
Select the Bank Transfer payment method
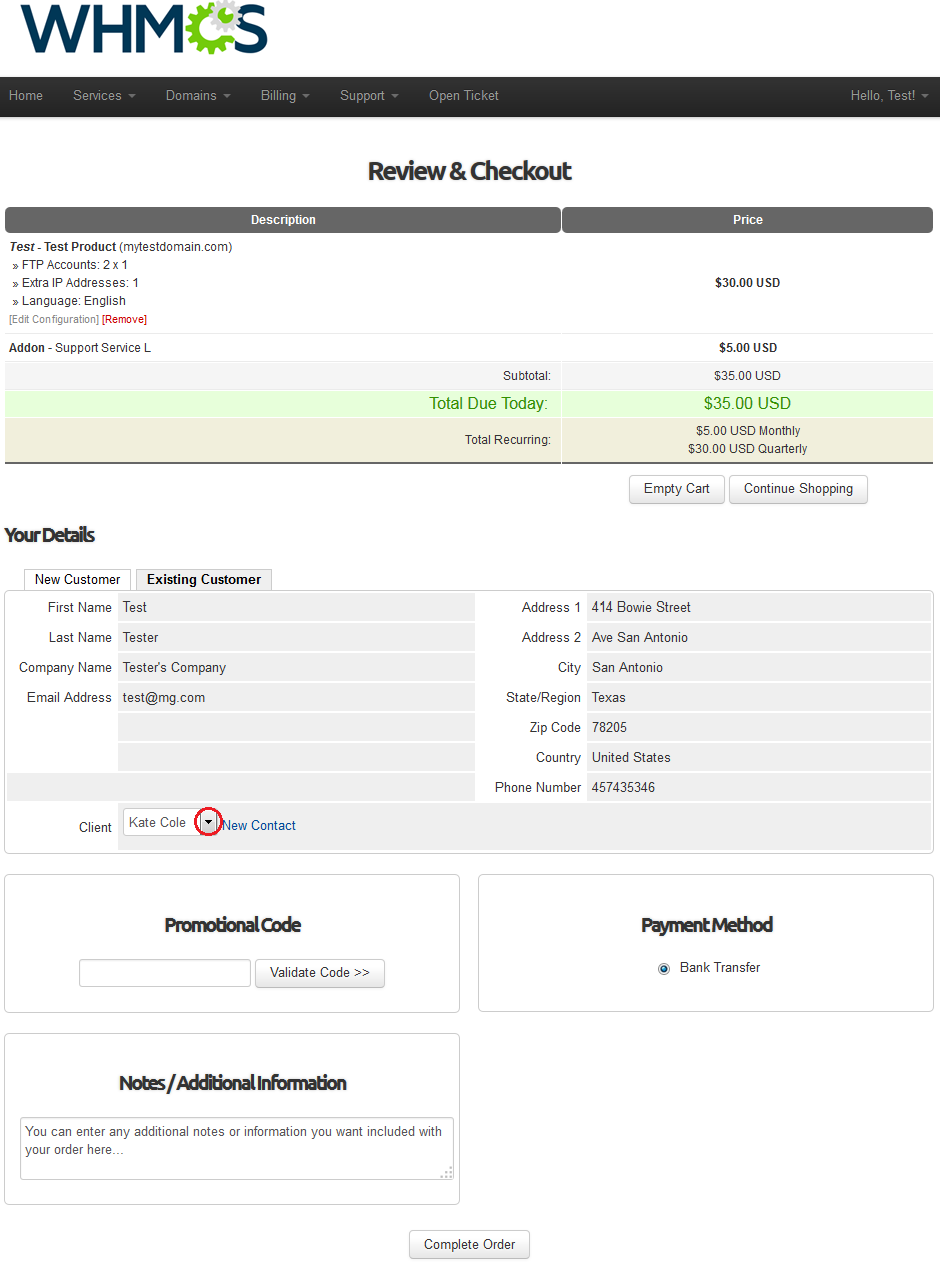[664, 968]
